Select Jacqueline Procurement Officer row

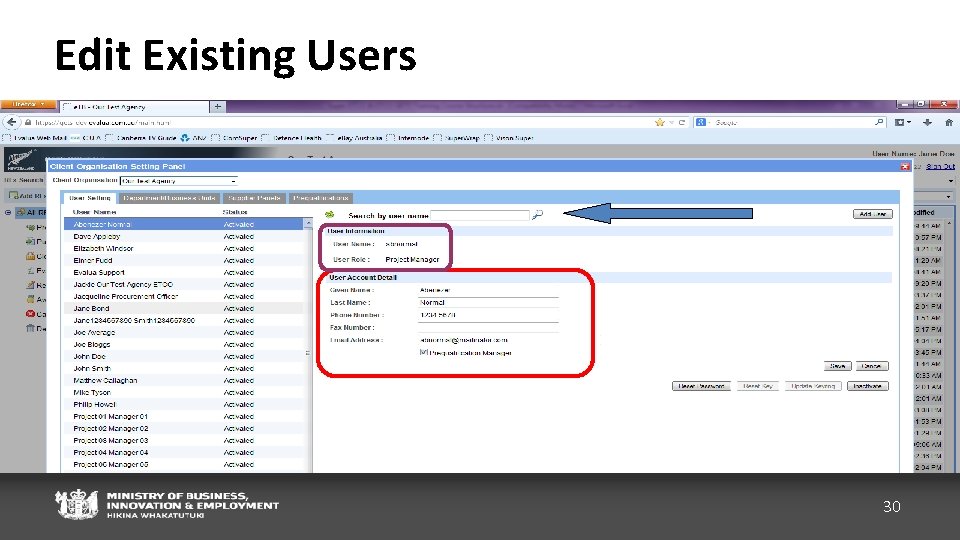(x=184, y=296)
